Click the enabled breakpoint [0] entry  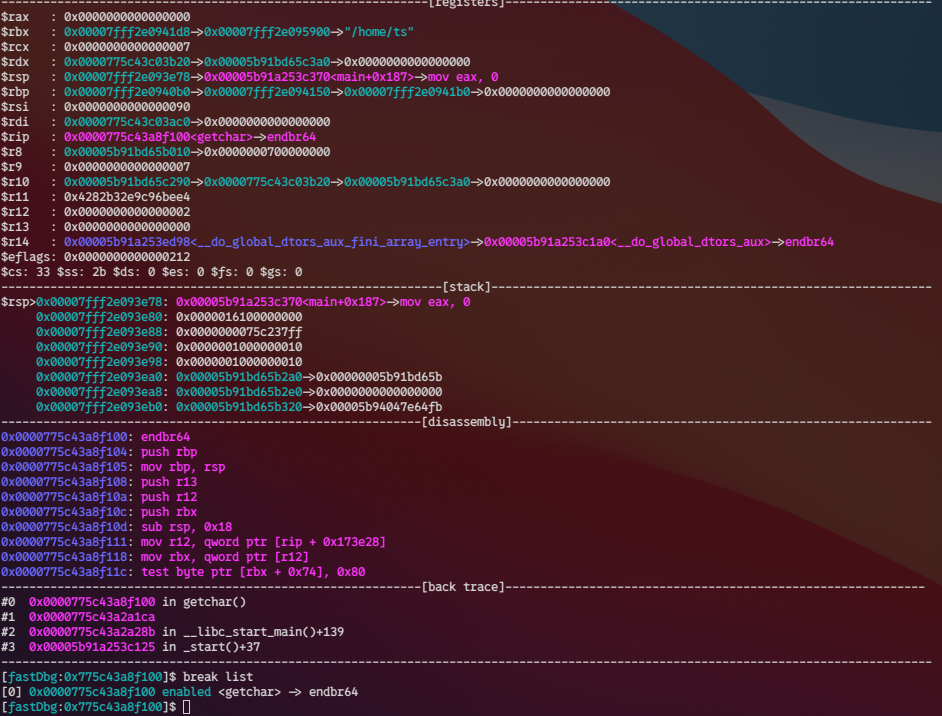[179, 692]
